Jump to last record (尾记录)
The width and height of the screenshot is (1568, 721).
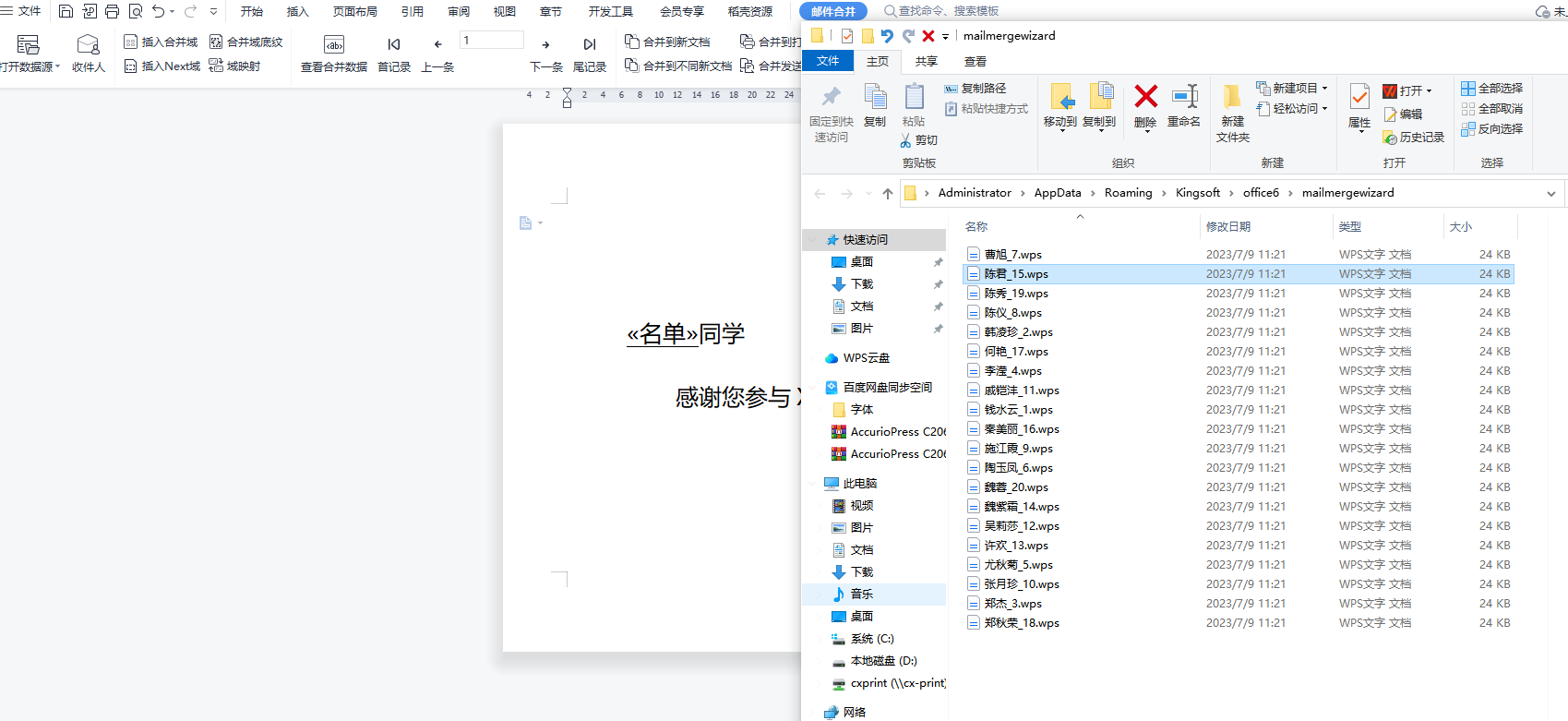590,54
